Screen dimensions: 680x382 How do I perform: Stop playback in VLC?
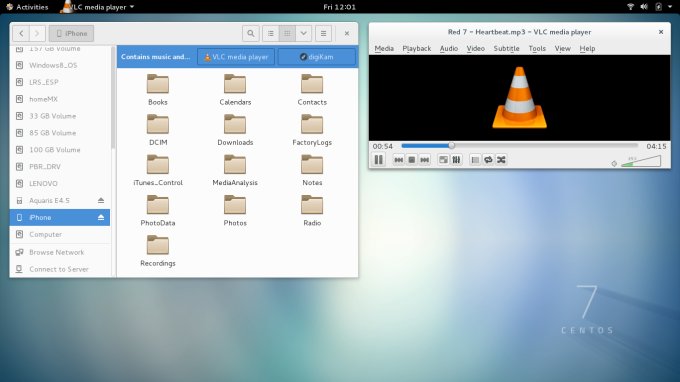[412, 160]
